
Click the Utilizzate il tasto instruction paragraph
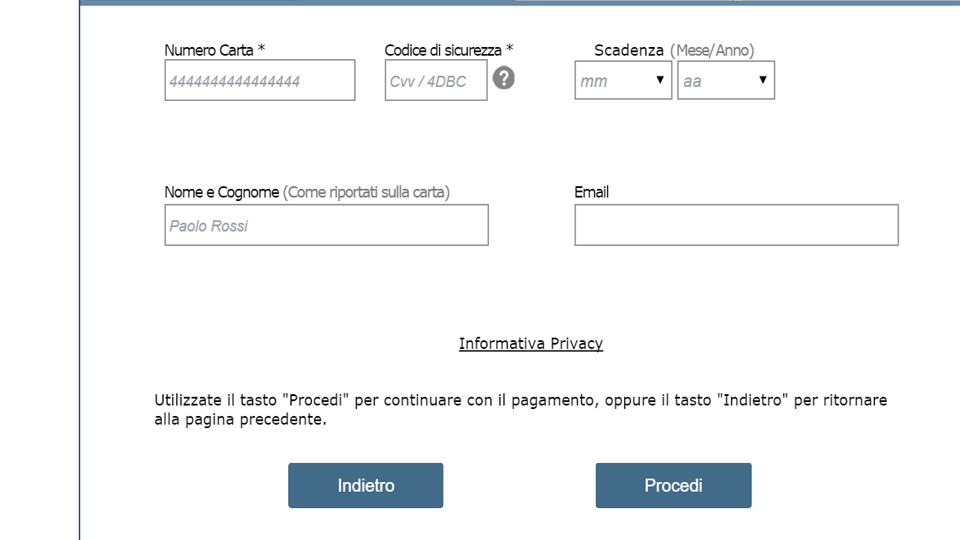[520, 410]
